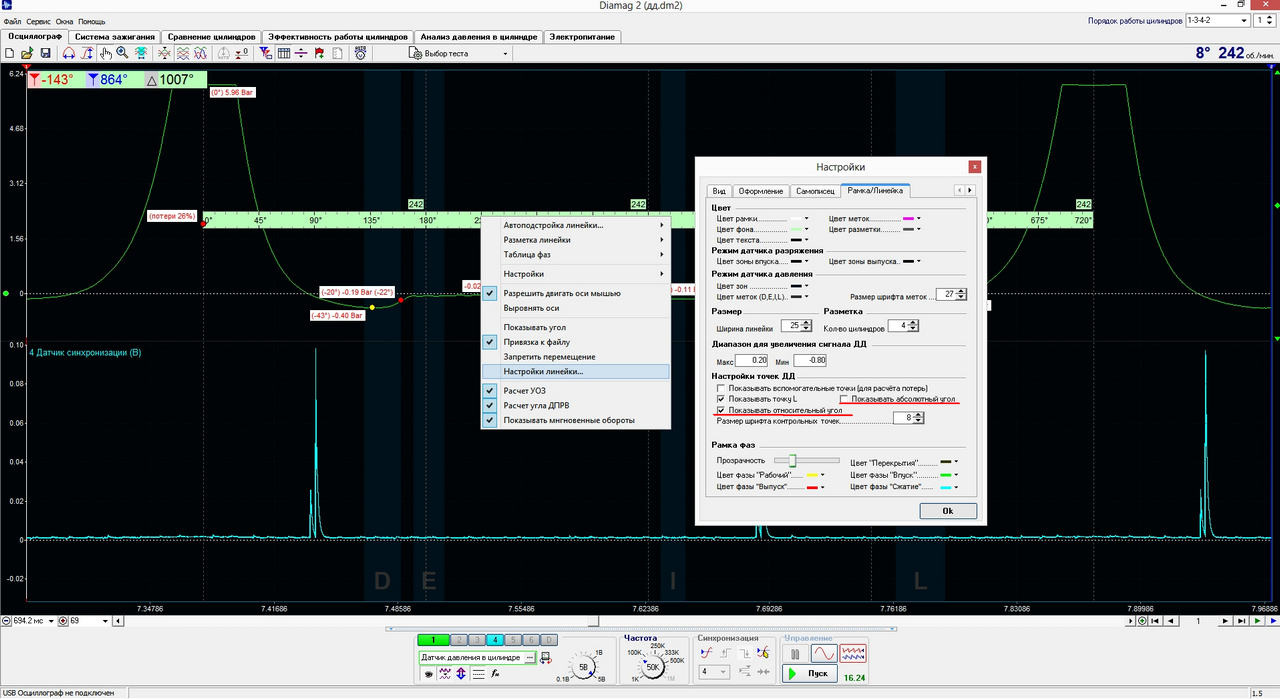Expand Разметка линейки submenu
Image resolution: width=1280 pixels, height=699 pixels.
coord(575,240)
